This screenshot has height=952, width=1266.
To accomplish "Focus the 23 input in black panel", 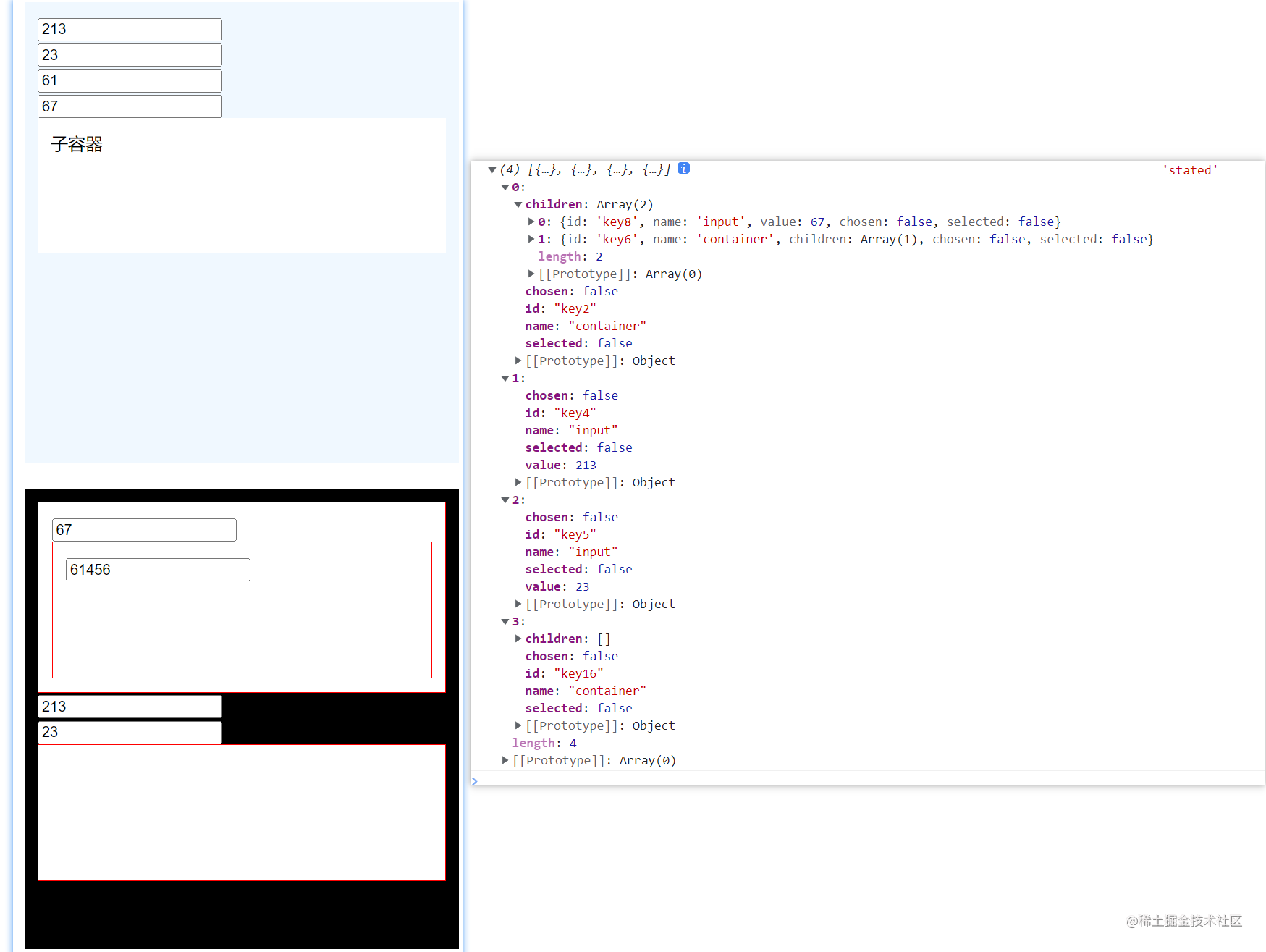I will click(x=130, y=732).
